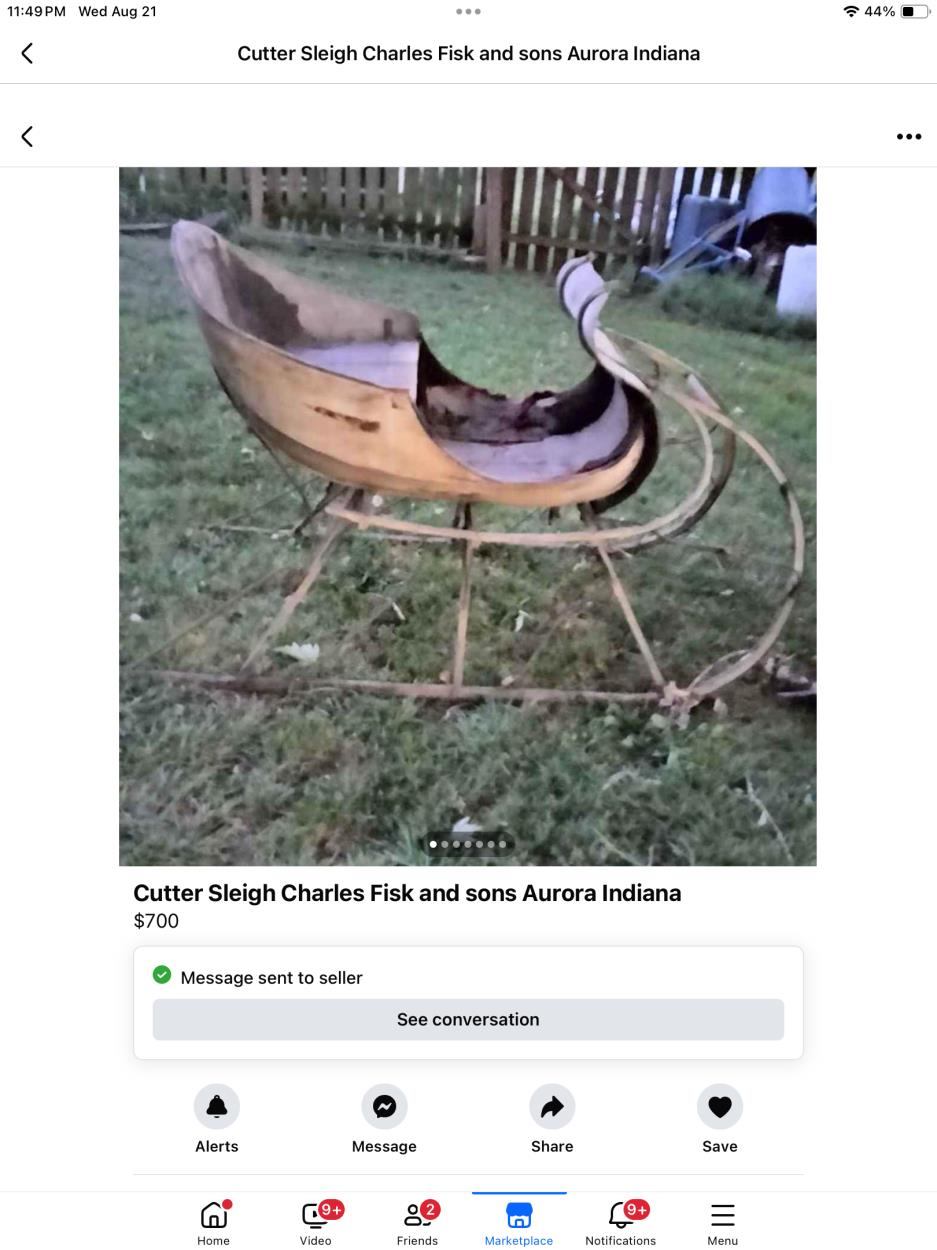Go back using the top header arrow
This screenshot has height=1250, width=937.
coord(27,53)
